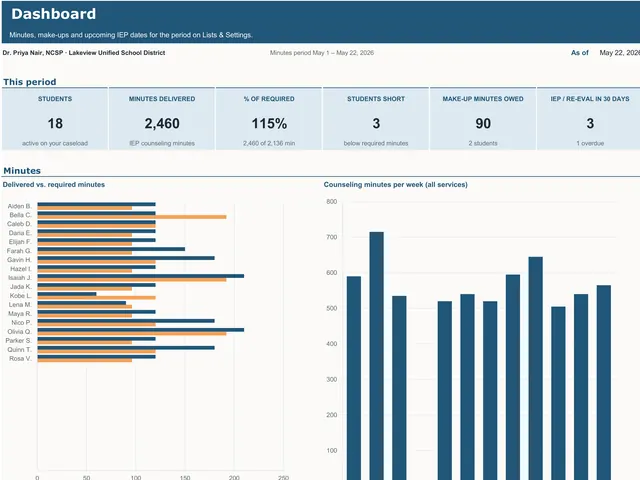Click the 'Minutes period May 1 – May 22' text
Viewport: 640px width, 480px height.
pos(322,53)
